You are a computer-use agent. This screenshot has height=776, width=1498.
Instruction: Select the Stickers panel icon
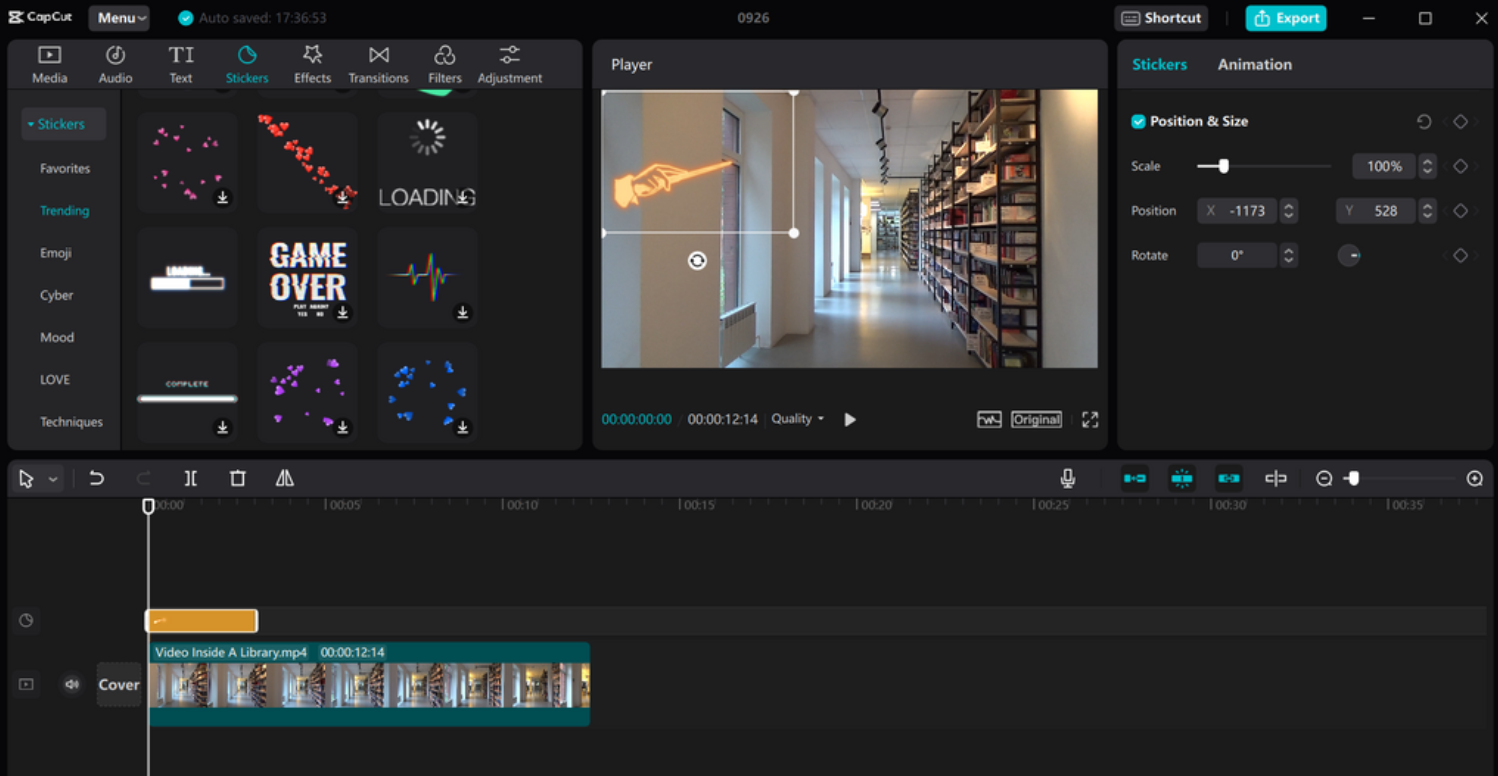click(246, 62)
